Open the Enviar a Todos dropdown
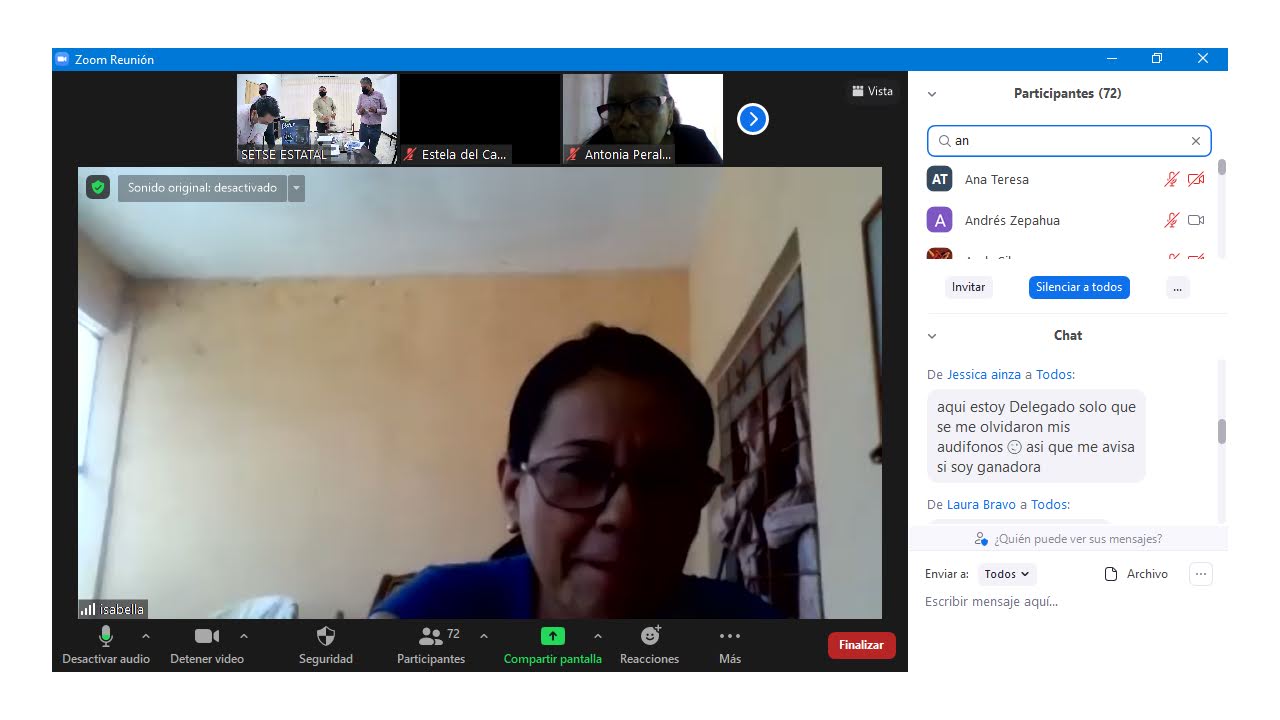 click(1007, 574)
